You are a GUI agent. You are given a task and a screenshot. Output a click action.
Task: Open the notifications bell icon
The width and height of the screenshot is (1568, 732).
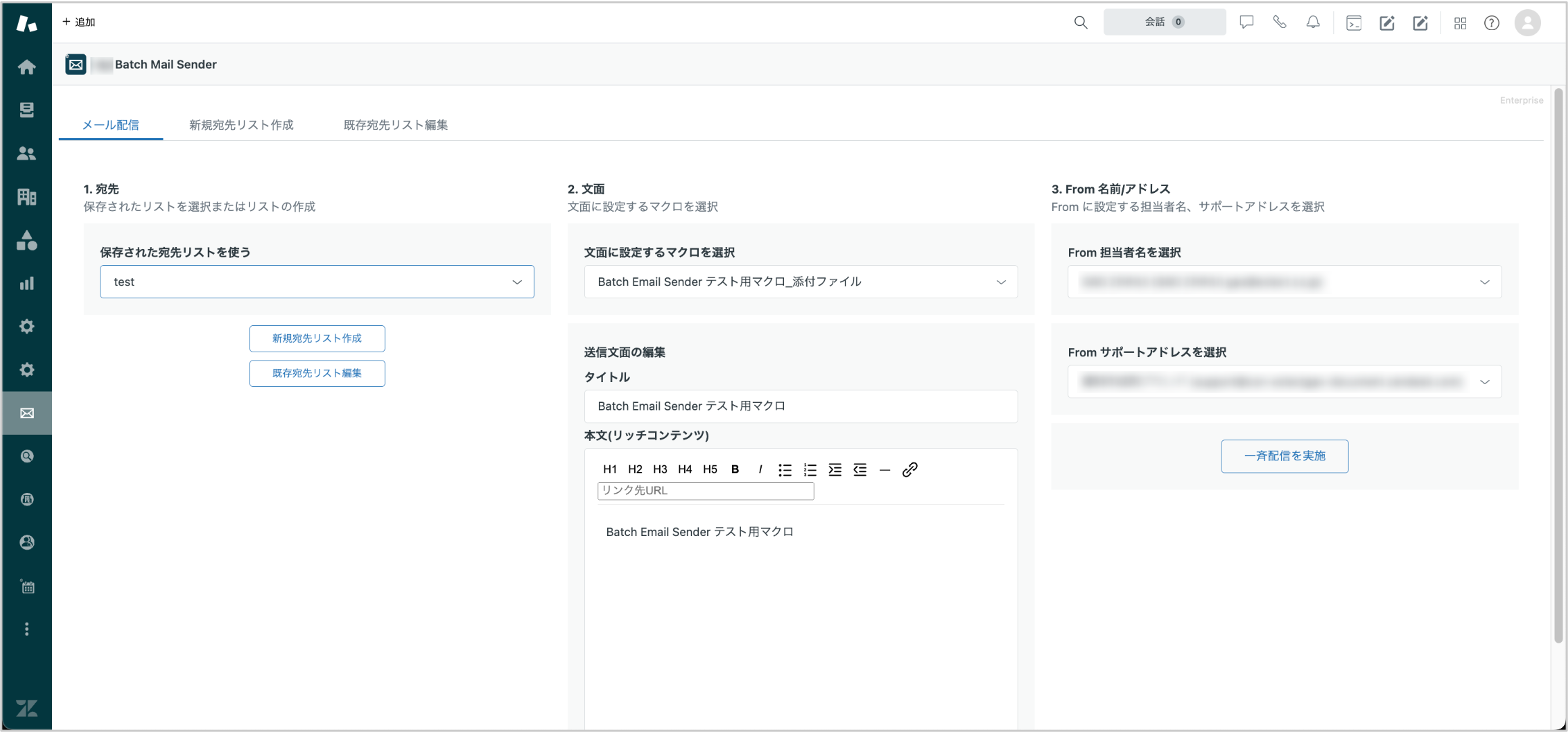pos(1313,22)
